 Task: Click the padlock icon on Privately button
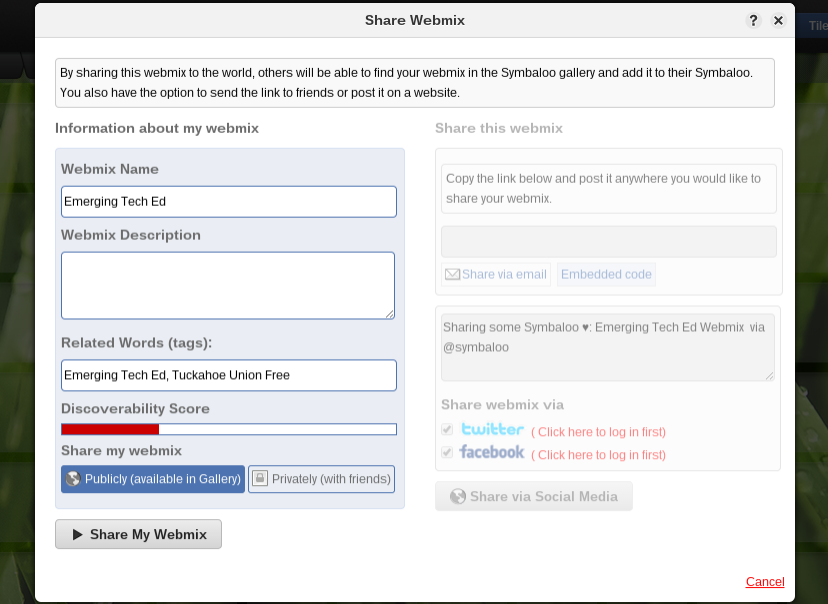tap(259, 478)
